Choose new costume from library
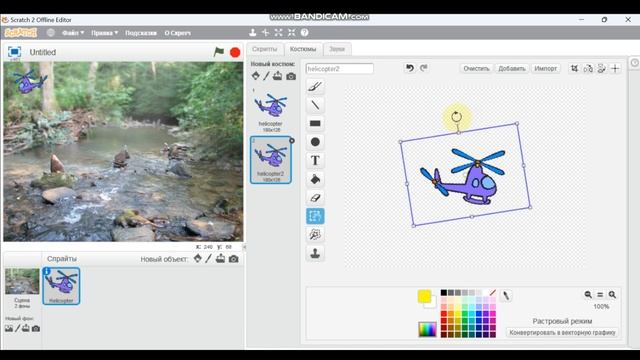The width and height of the screenshot is (640, 360). click(x=256, y=76)
